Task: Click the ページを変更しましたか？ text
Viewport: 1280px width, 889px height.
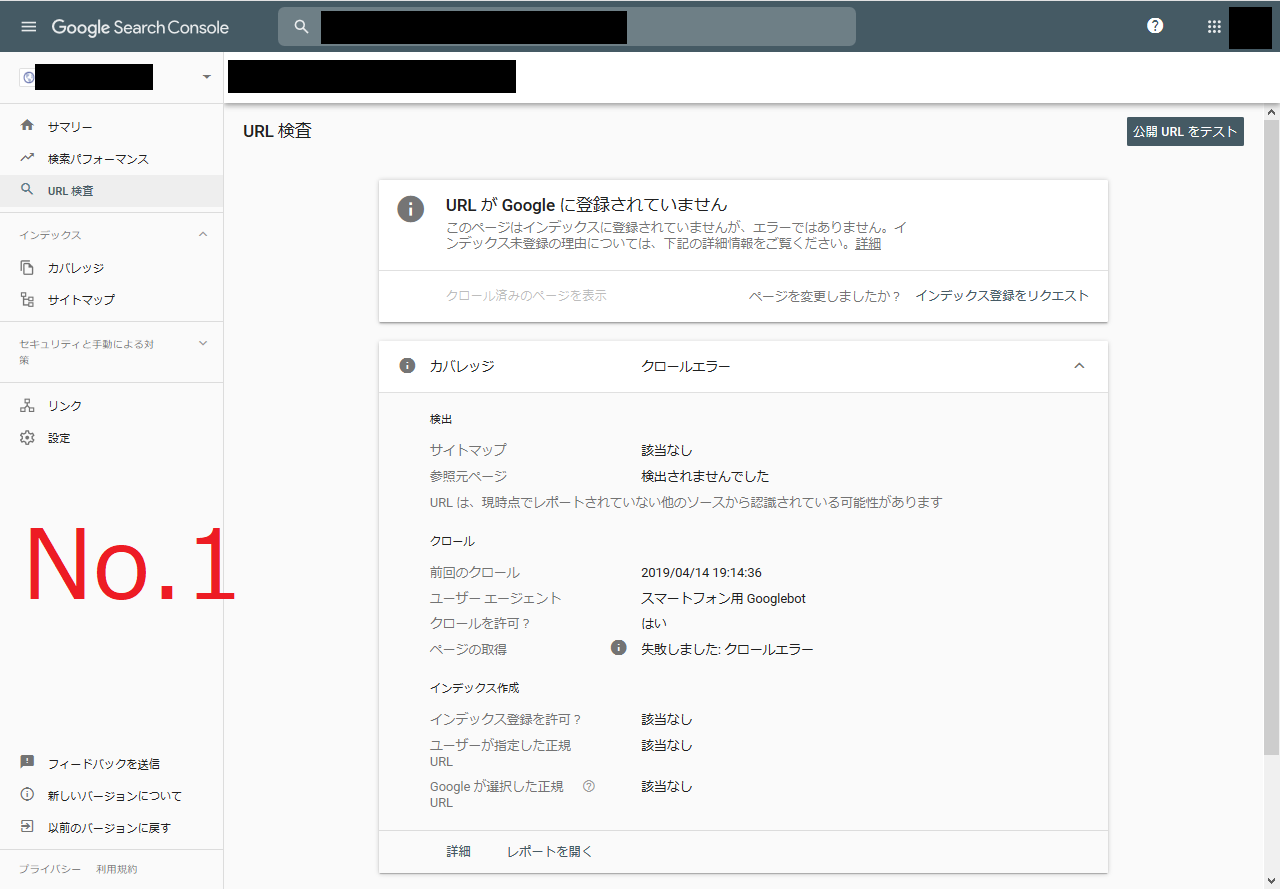Action: [x=825, y=296]
